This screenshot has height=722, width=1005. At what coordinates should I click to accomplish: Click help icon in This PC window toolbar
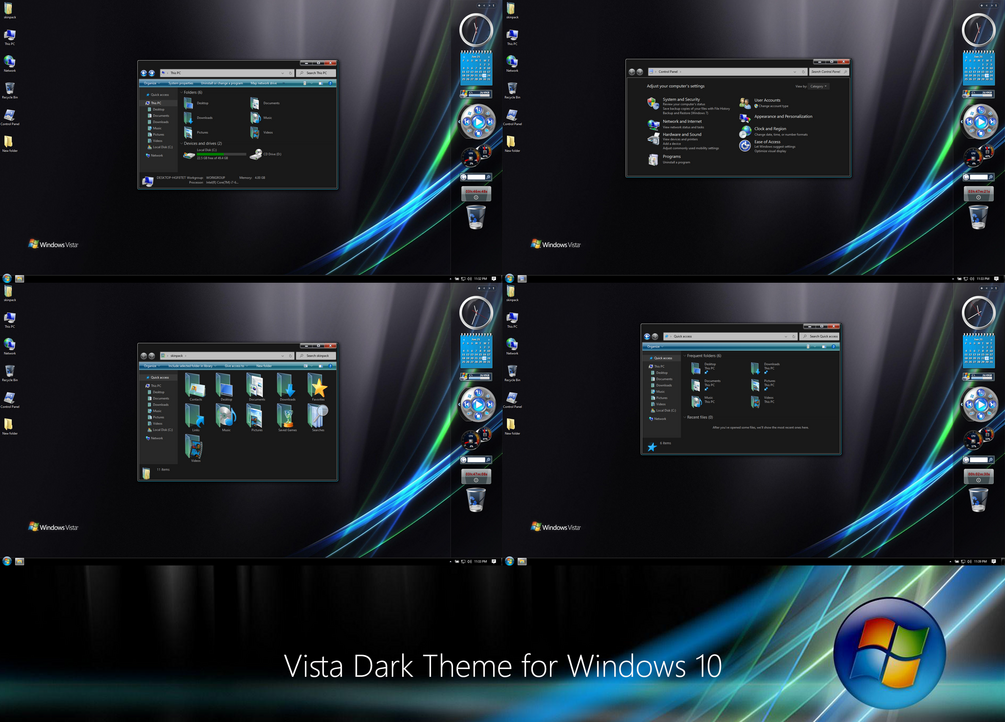331,83
